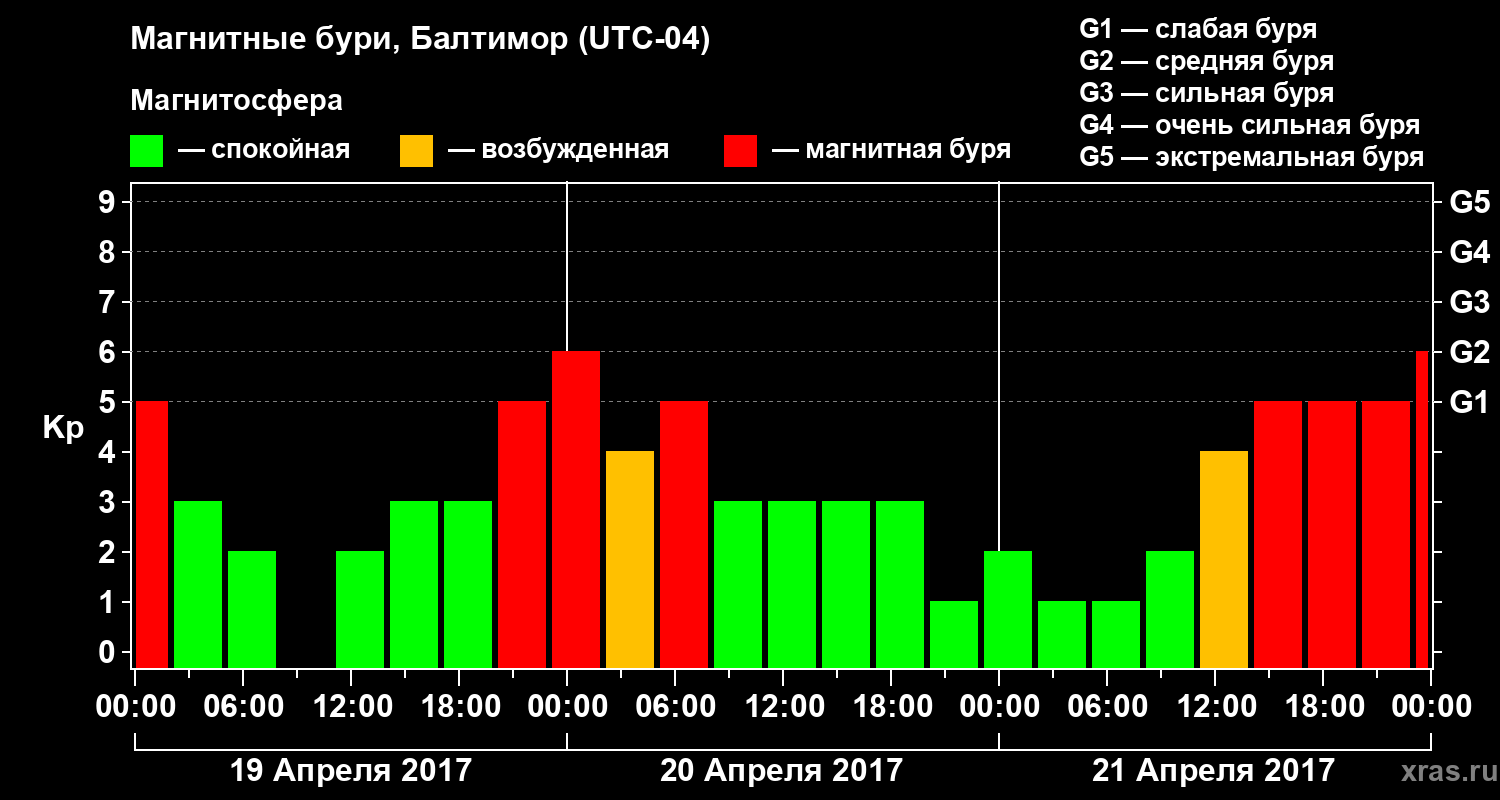Select the chart title 'Магнитные бури, Балтимор (UTC-04)'
The image size is (1500, 800).
420,40
